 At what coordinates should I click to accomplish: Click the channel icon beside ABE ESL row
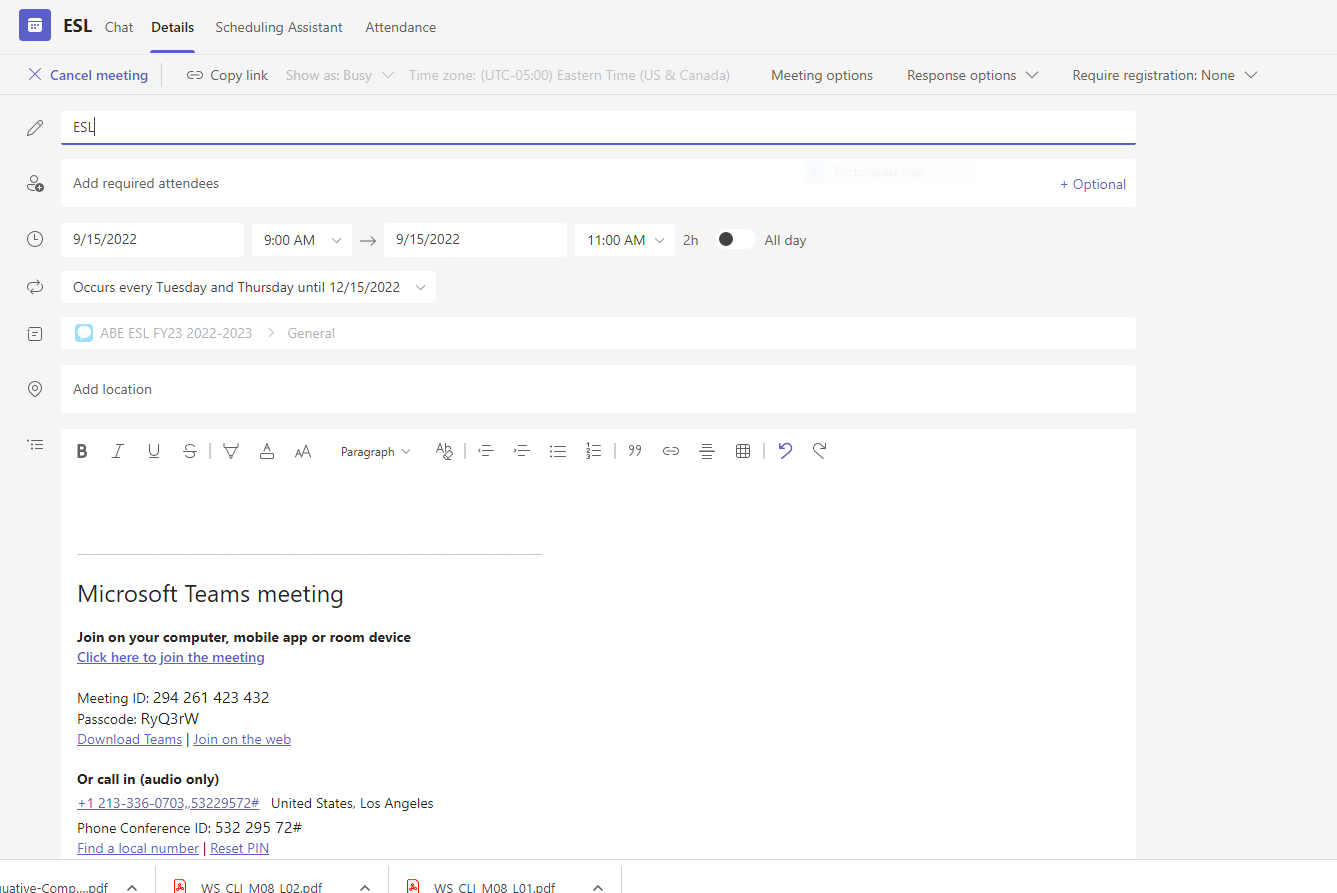coord(35,334)
